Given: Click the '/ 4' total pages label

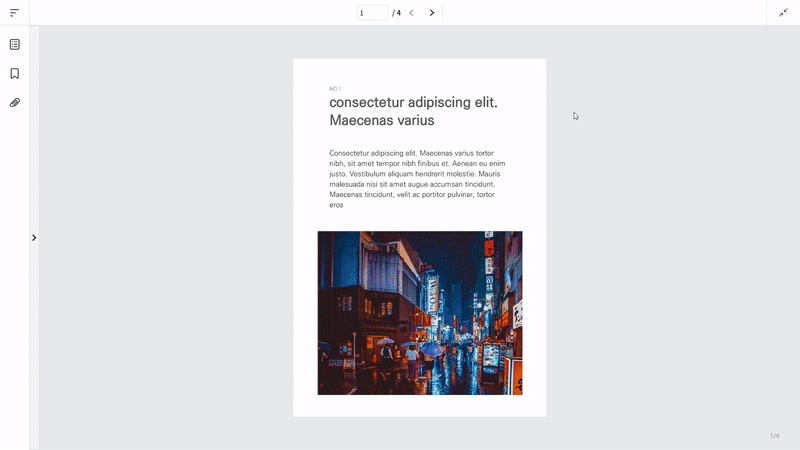Looking at the screenshot, I should point(397,13).
